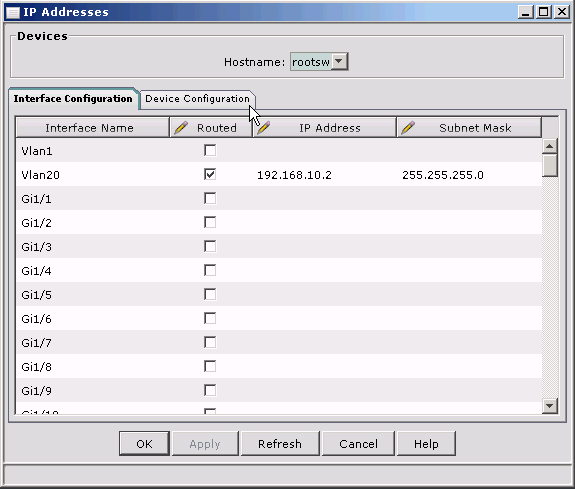Switch to Interface Configuration tab
Image resolution: width=575 pixels, height=489 pixels.
click(73, 99)
